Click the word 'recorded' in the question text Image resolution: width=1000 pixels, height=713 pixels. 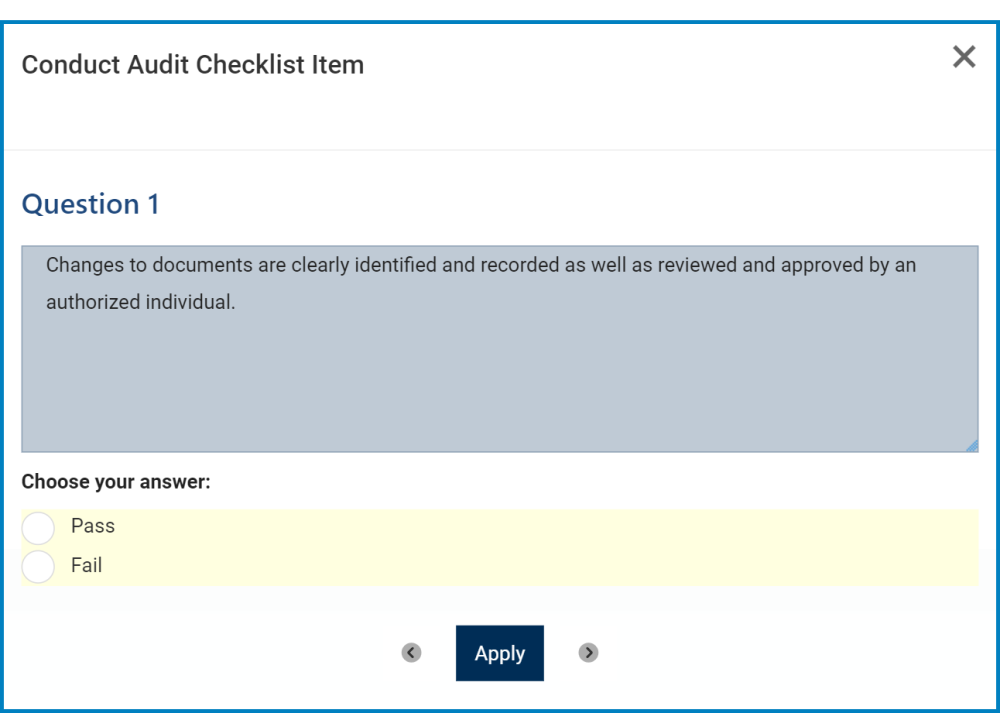pos(517,266)
